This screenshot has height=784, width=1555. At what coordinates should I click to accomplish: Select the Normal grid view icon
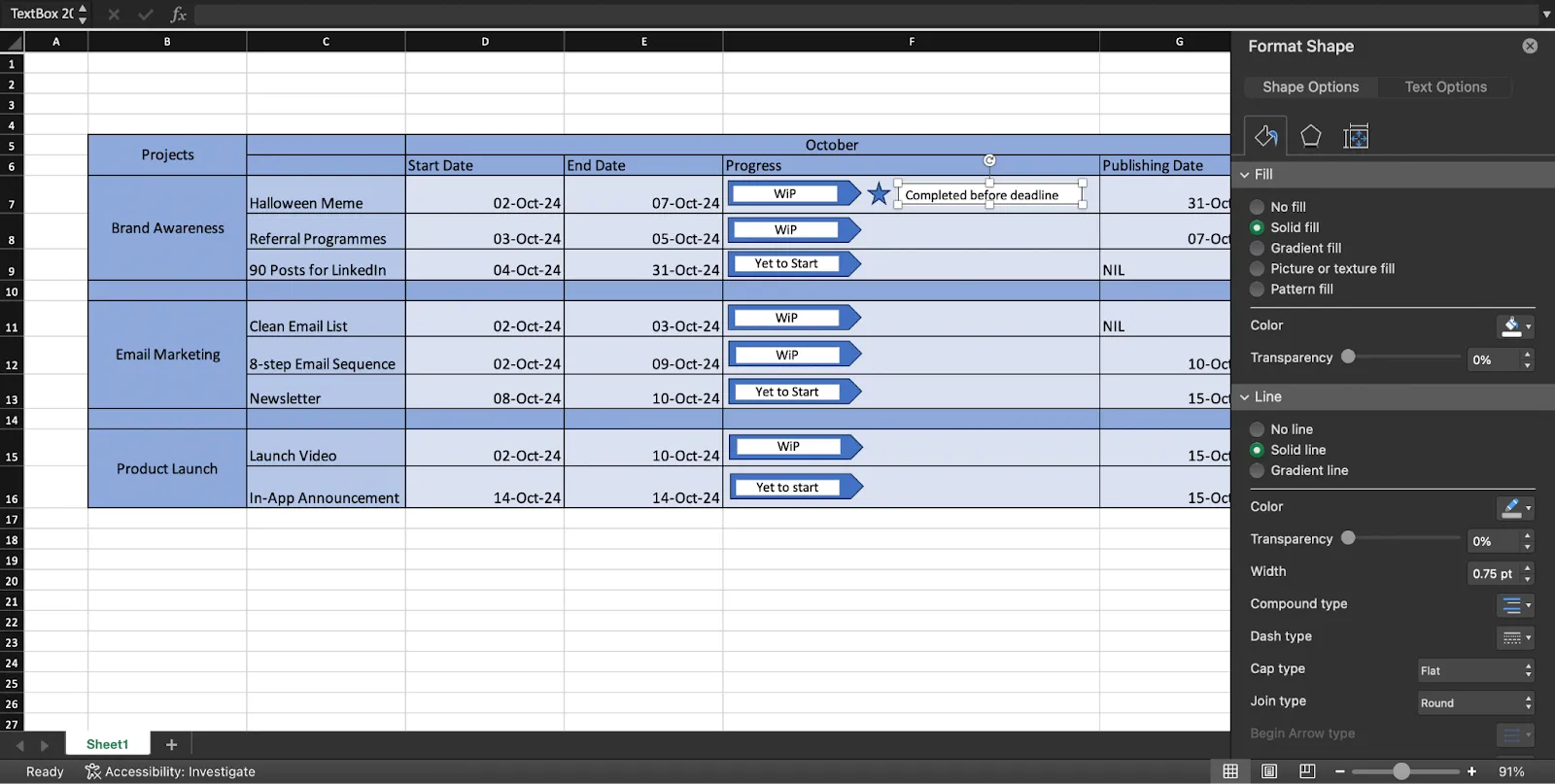(1230, 771)
